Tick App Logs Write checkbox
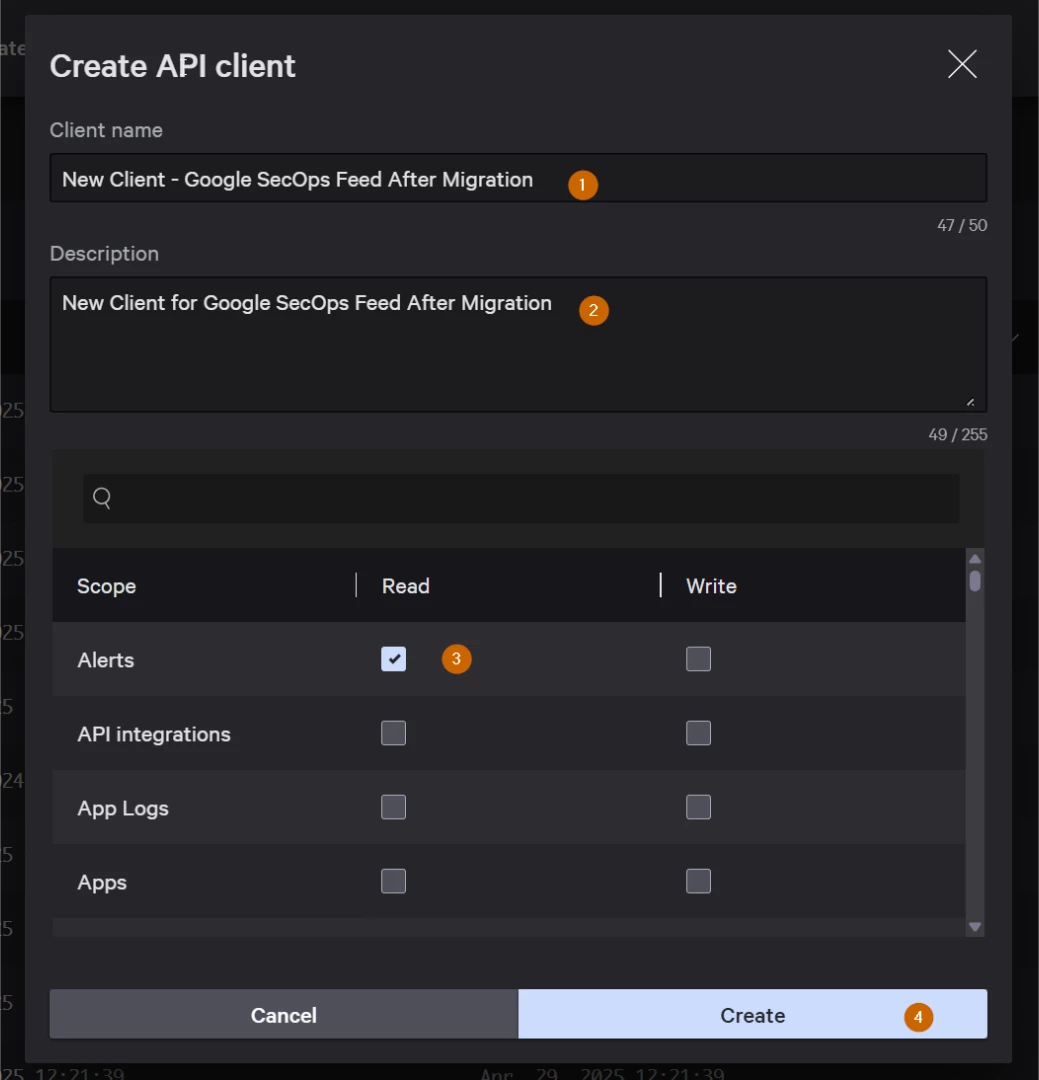The width and height of the screenshot is (1039, 1080). point(698,807)
